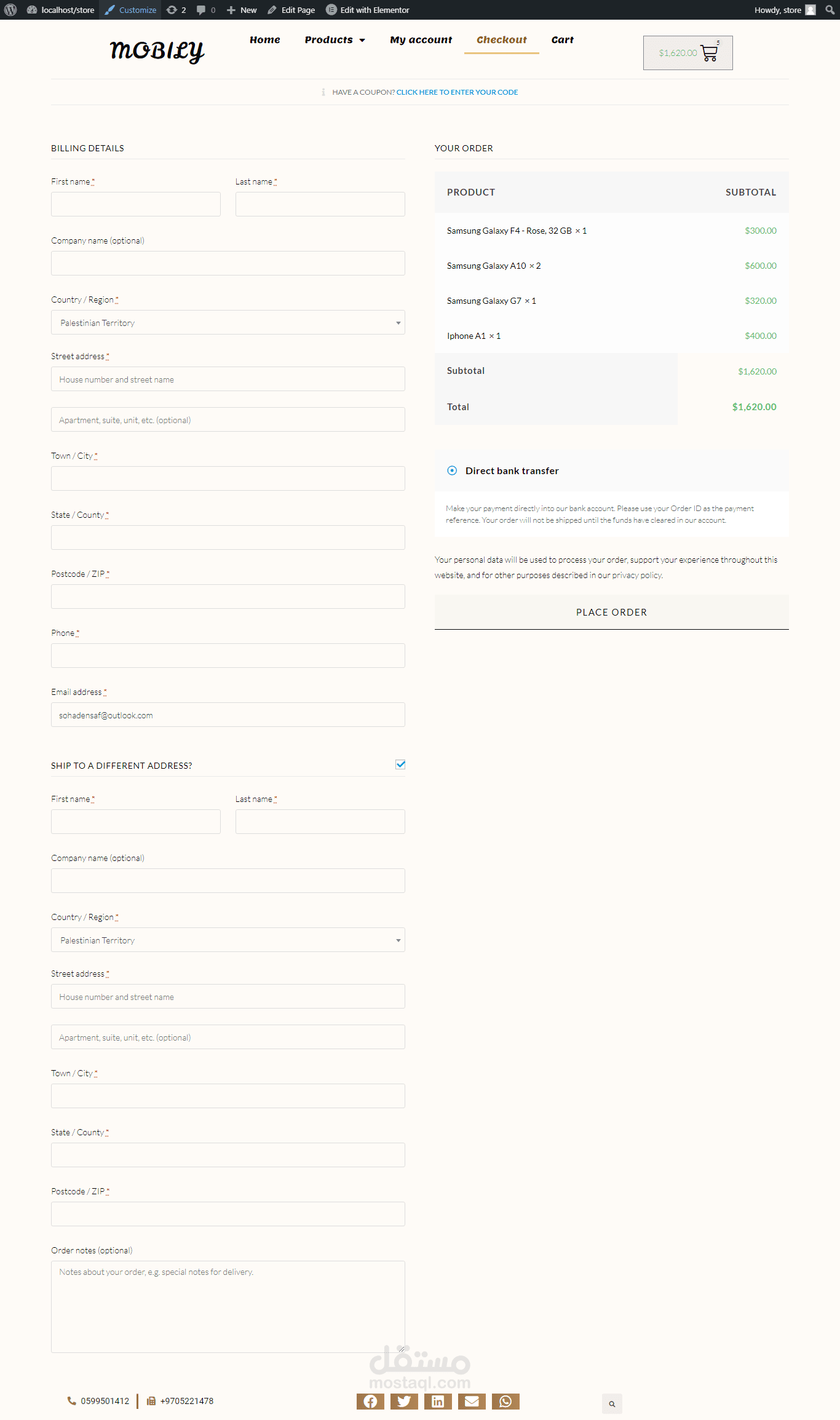Open the WordPress logo menu

10,10
